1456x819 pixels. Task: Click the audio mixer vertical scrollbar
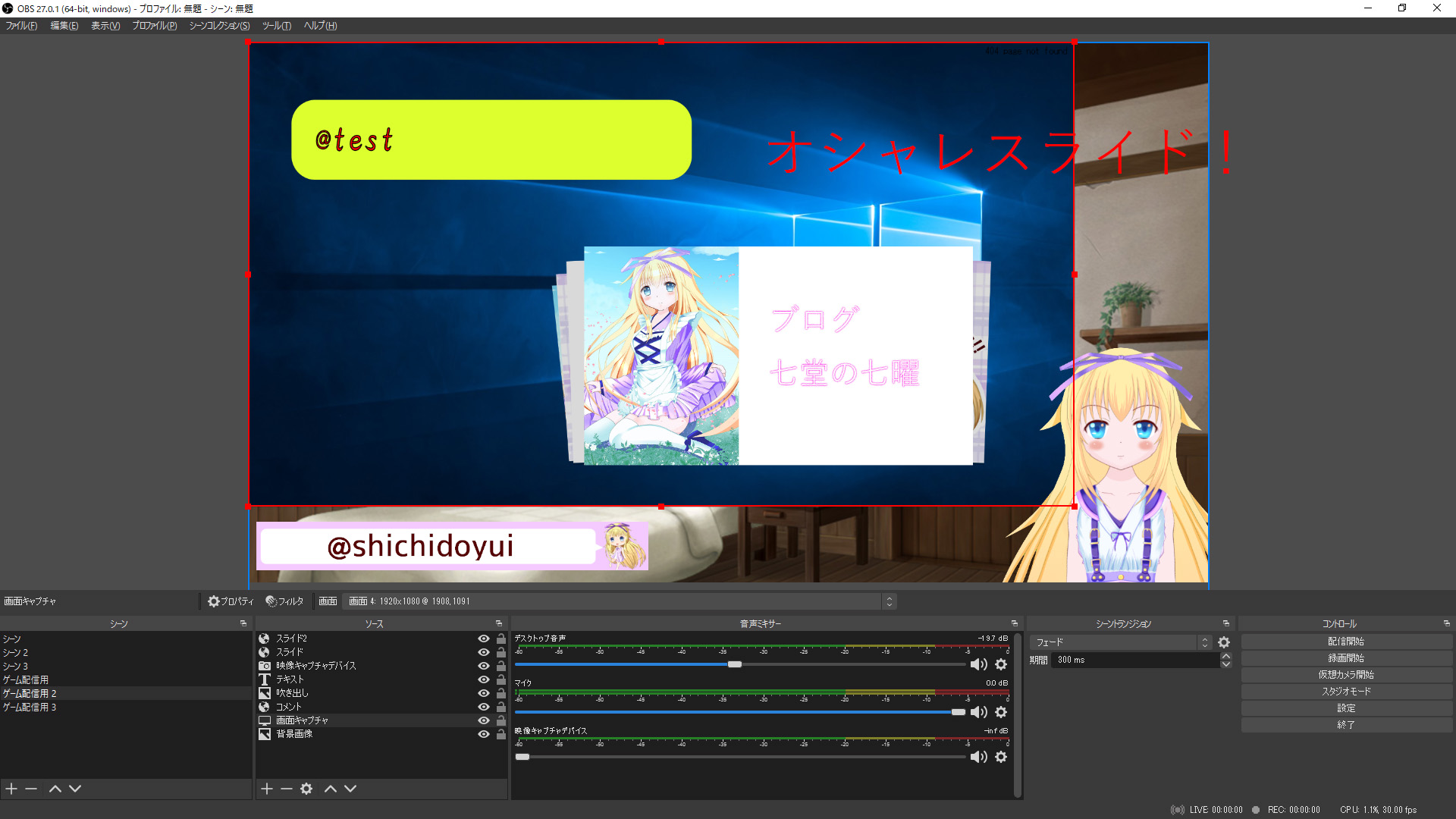[x=1018, y=715]
